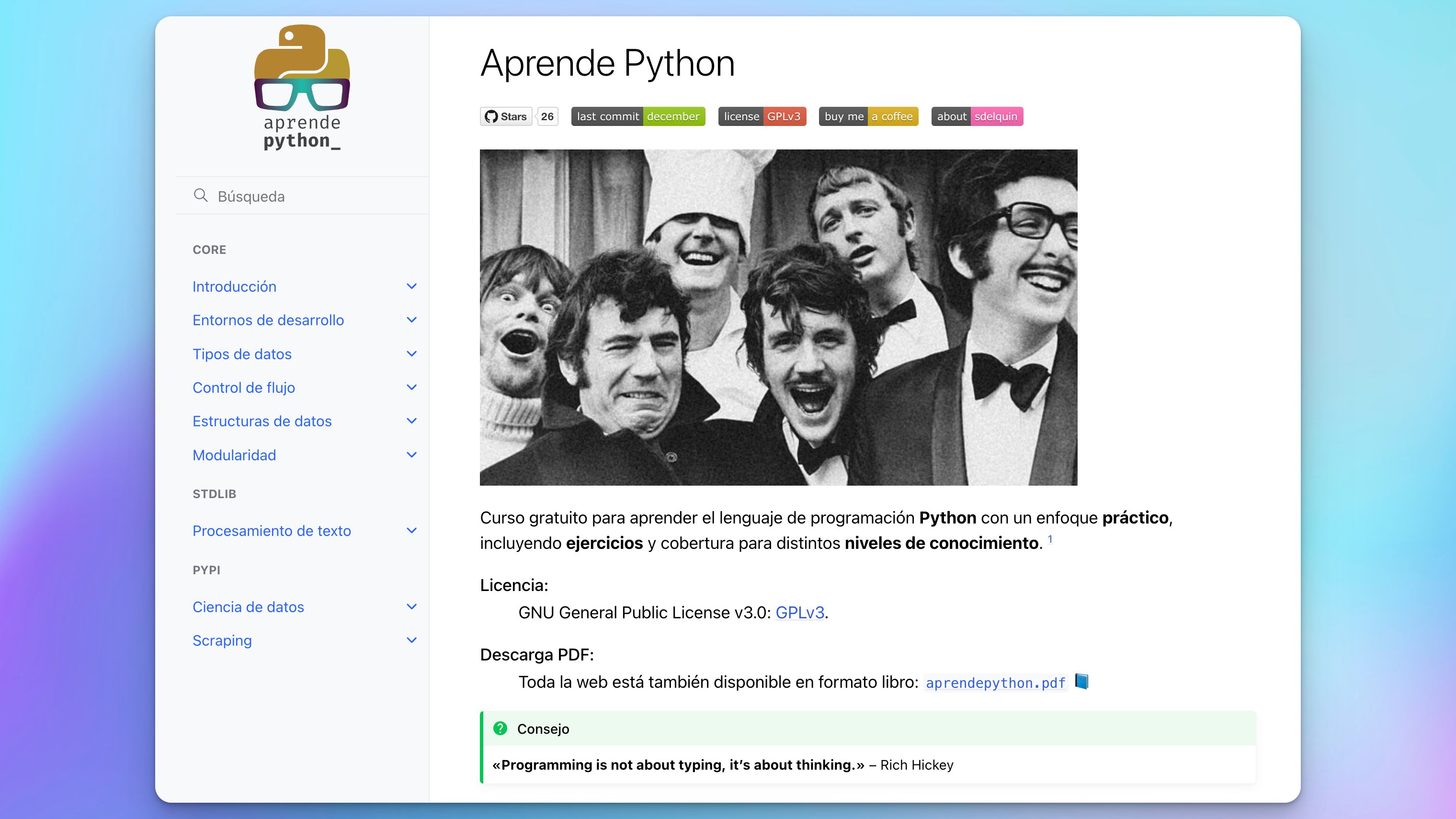Click the blue book icon beside aprendepython.pdf
The height and width of the screenshot is (819, 1456).
click(1082, 682)
